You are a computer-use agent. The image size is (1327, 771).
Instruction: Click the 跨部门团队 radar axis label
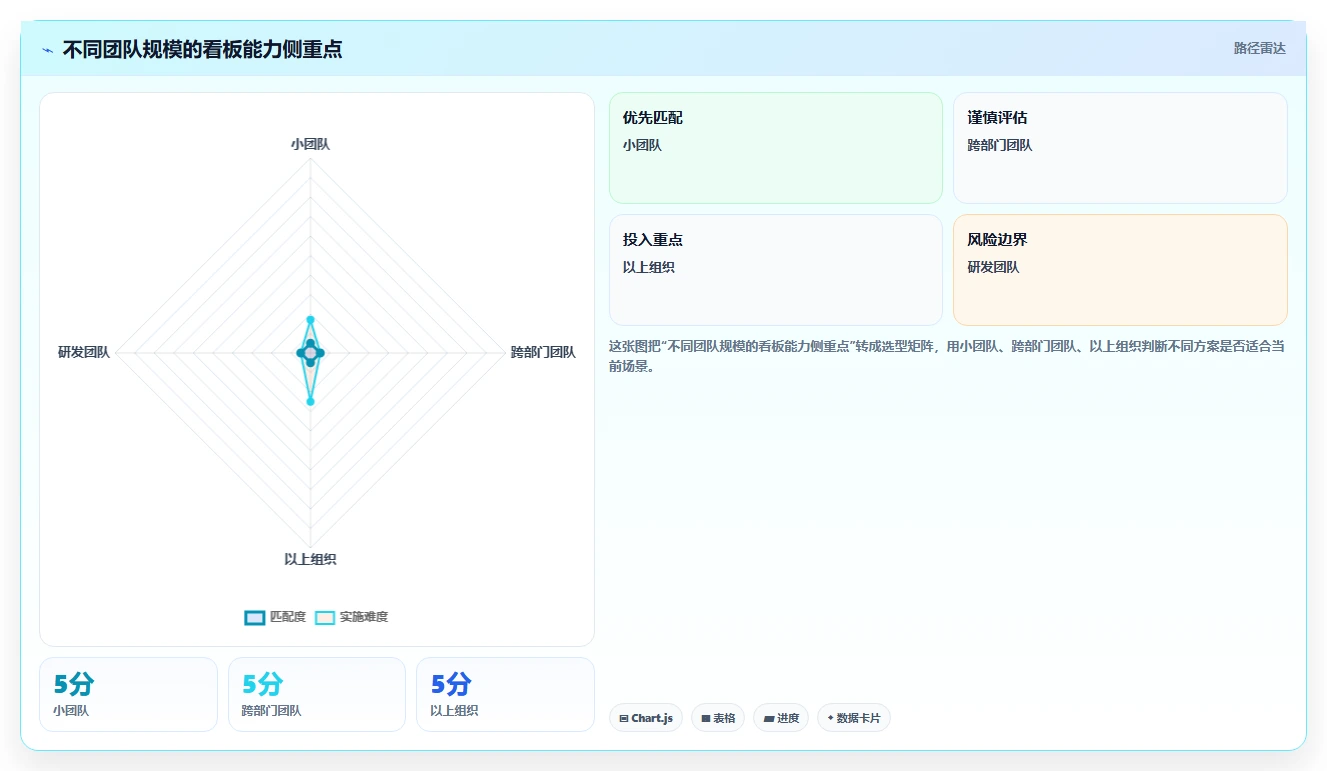[543, 352]
